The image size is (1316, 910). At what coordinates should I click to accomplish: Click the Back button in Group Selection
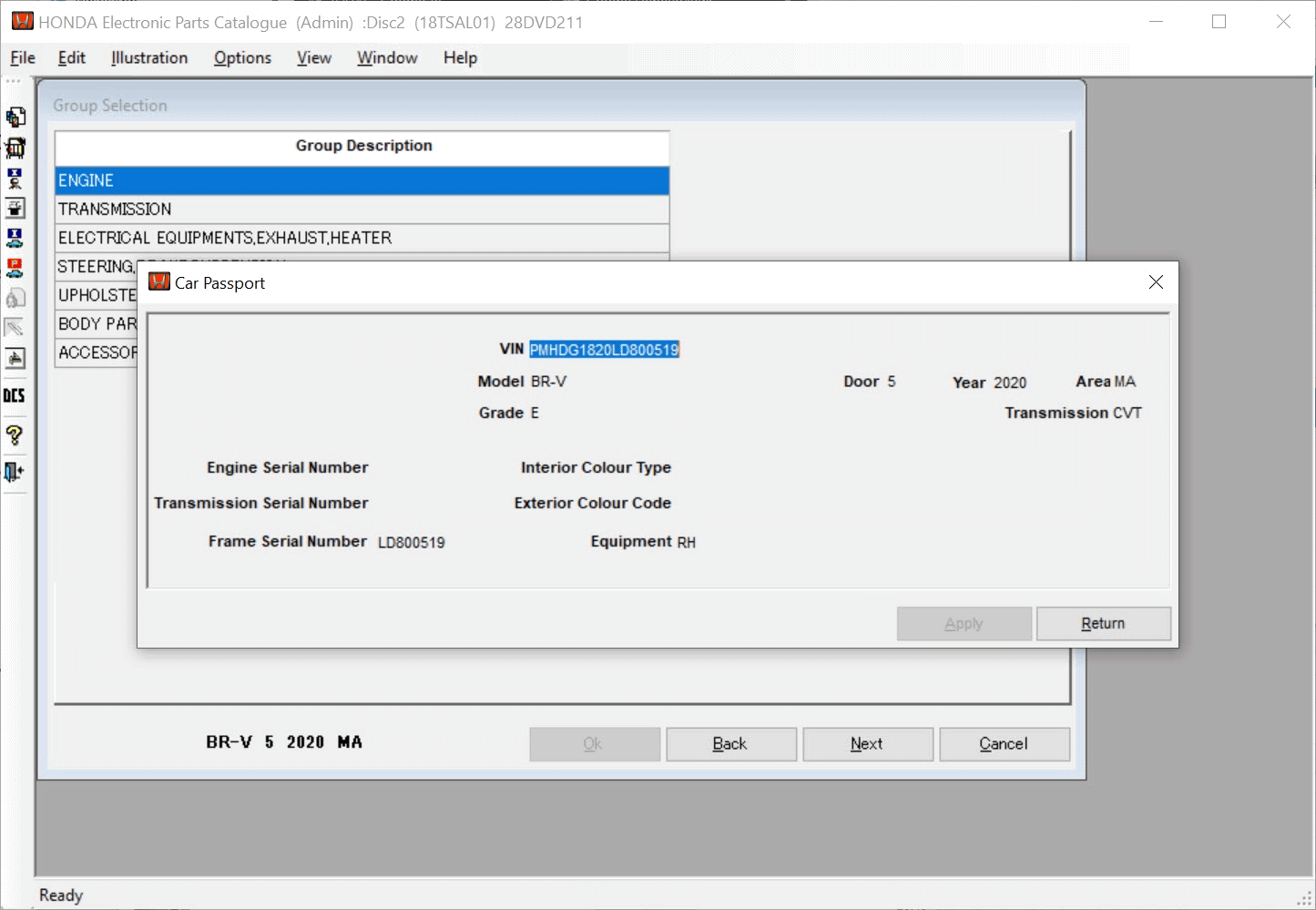(731, 744)
